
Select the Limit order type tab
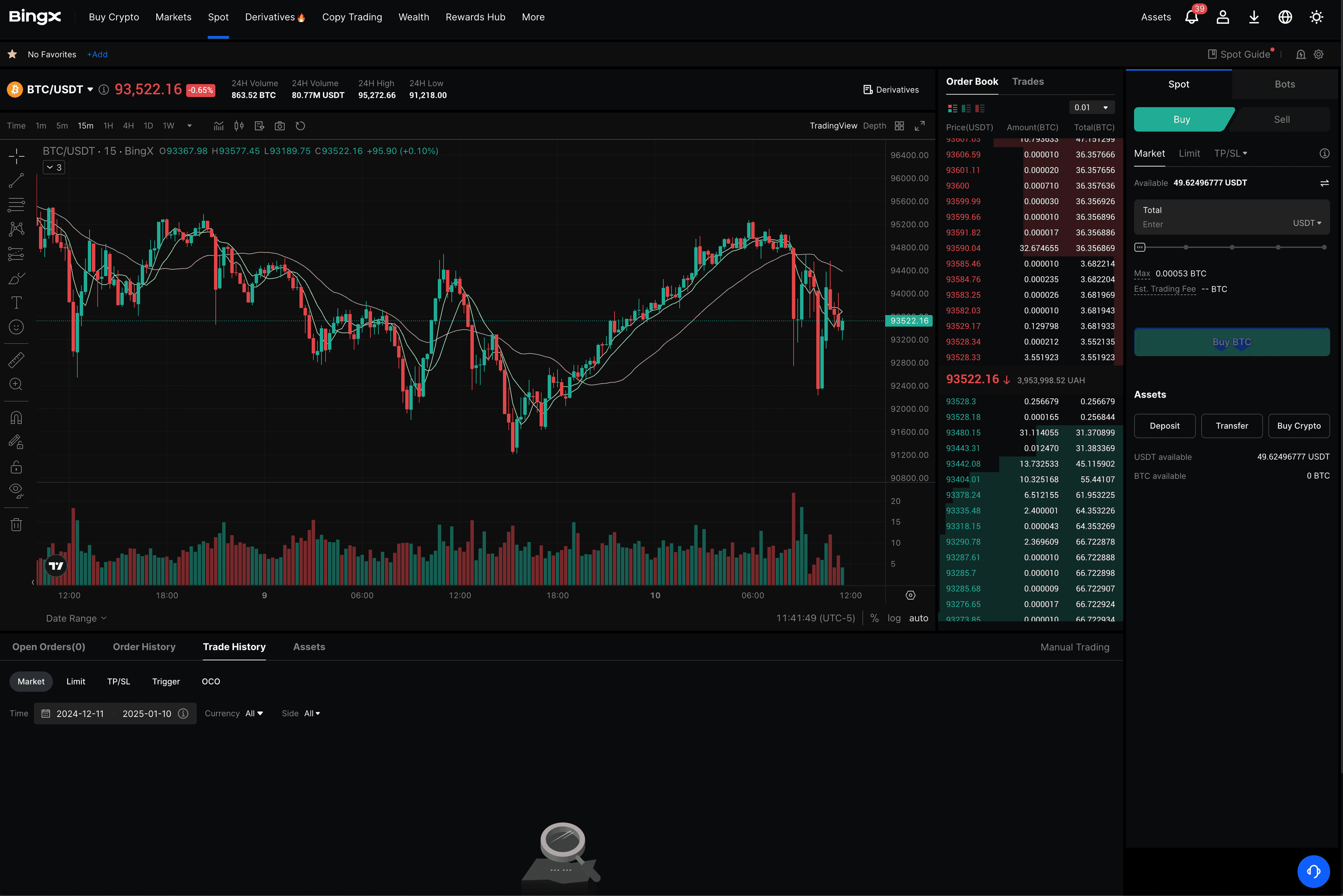pyautogui.click(x=1189, y=153)
